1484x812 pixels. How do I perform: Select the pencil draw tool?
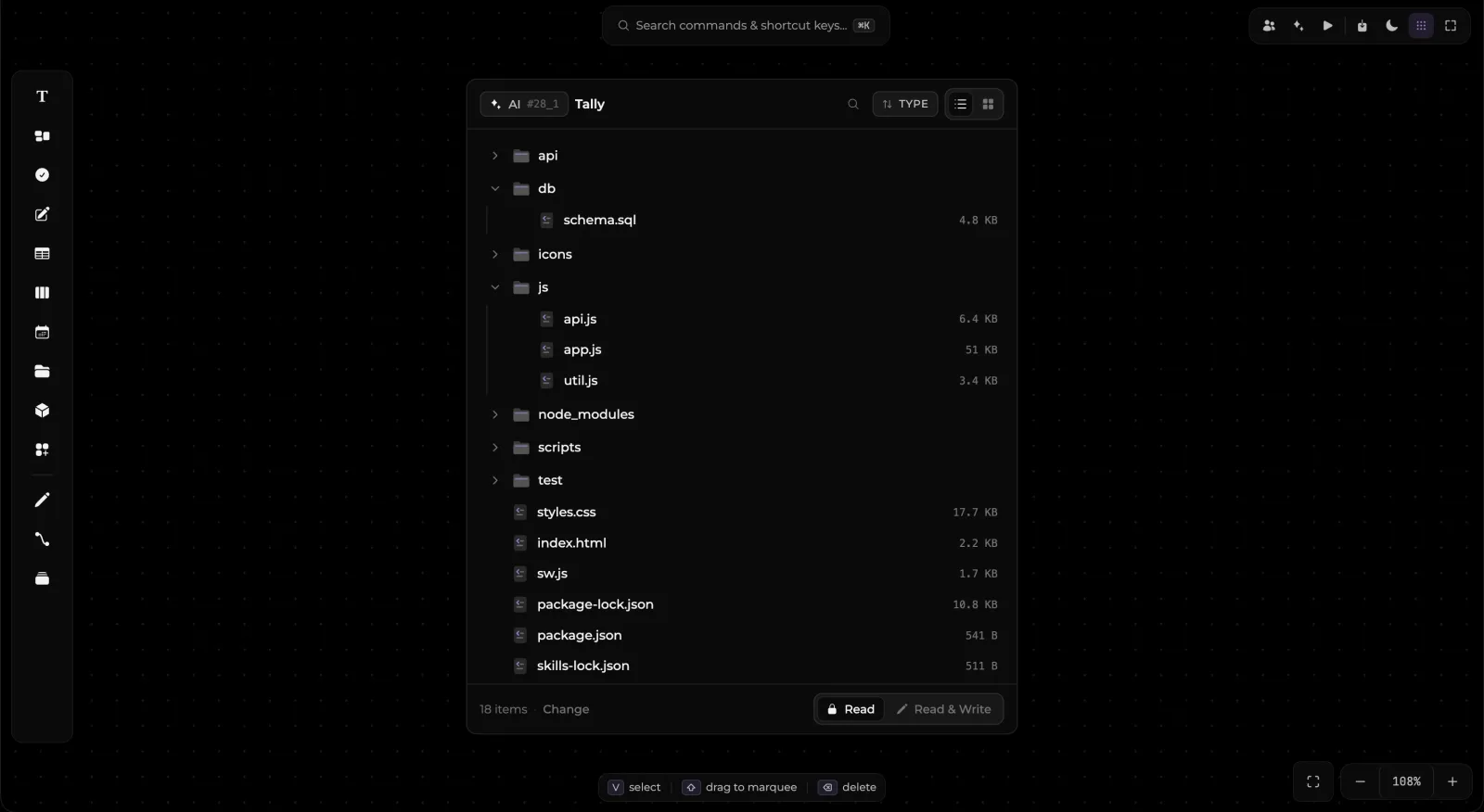tap(42, 500)
